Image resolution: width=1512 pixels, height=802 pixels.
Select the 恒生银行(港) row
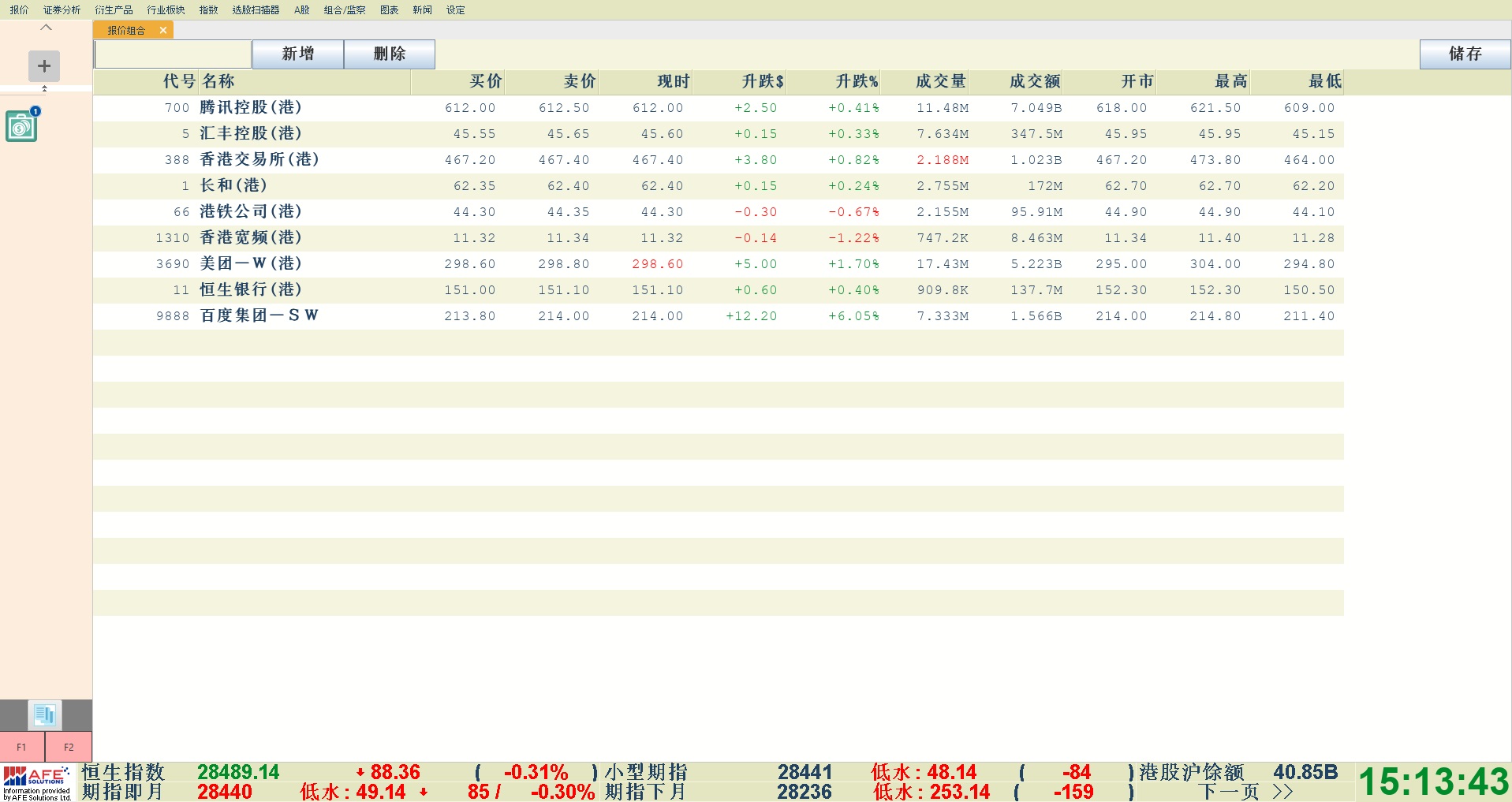719,290
